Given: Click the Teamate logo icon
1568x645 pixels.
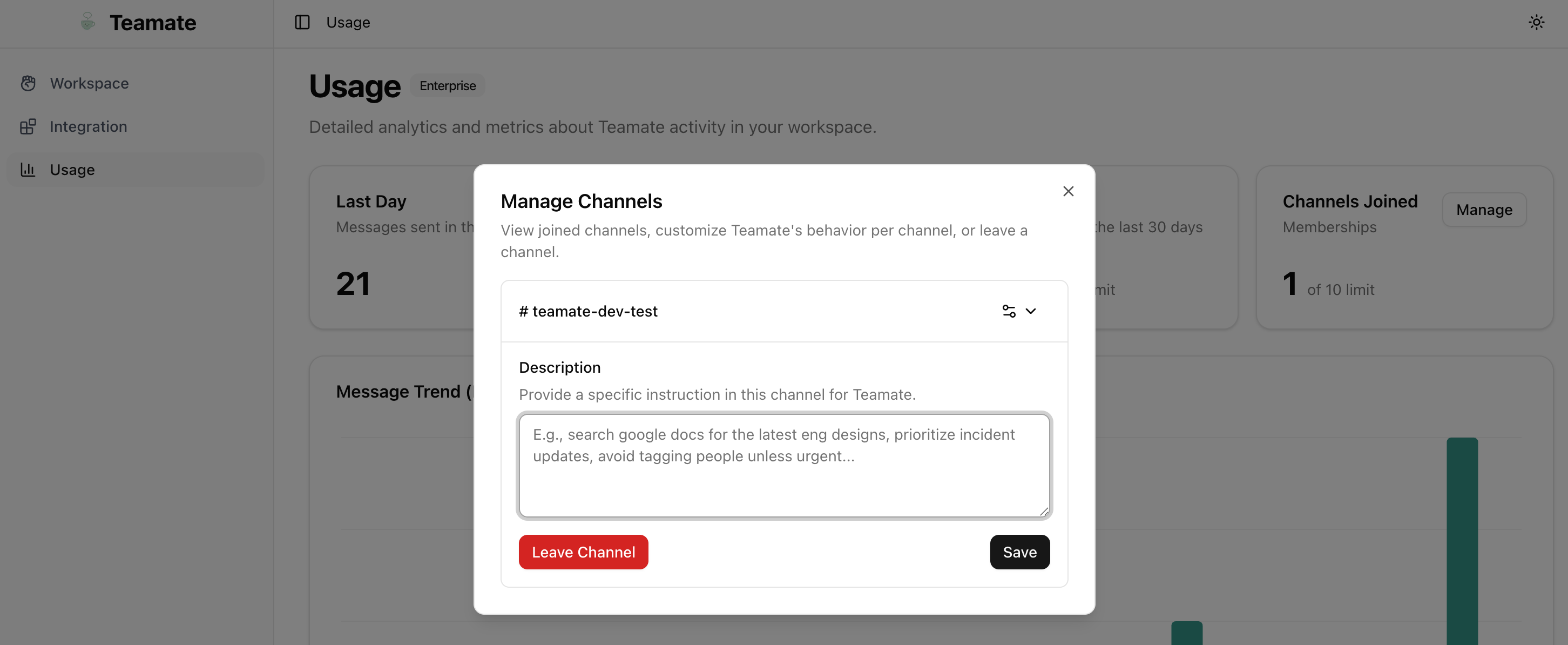Looking at the screenshot, I should 87,22.
